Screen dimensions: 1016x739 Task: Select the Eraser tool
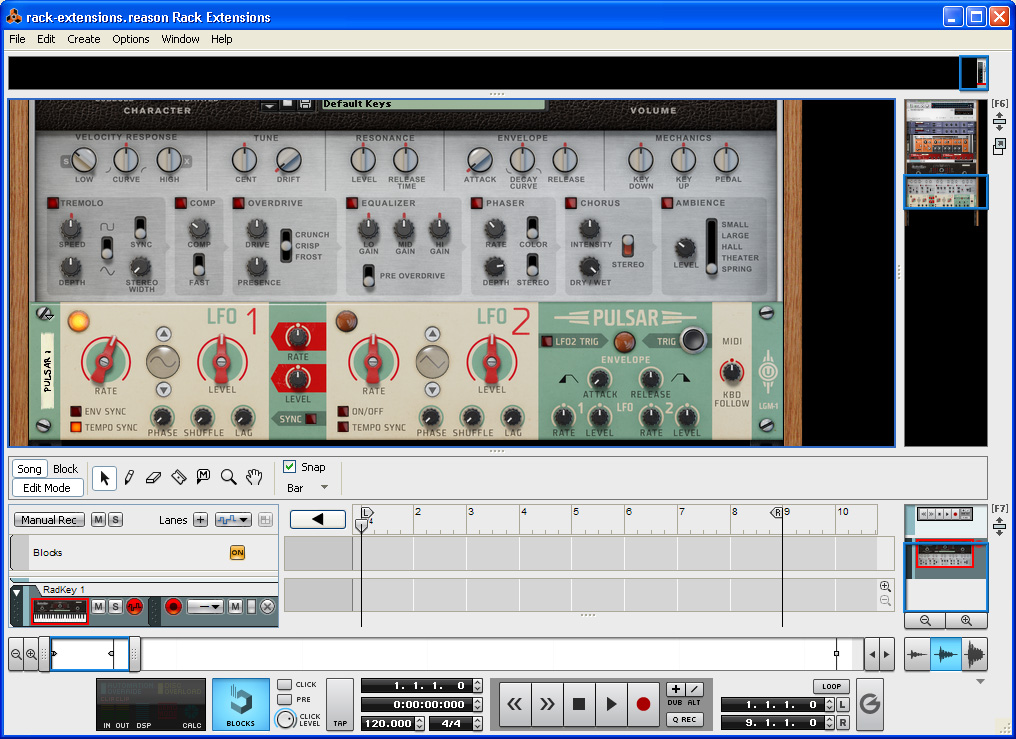pyautogui.click(x=154, y=478)
